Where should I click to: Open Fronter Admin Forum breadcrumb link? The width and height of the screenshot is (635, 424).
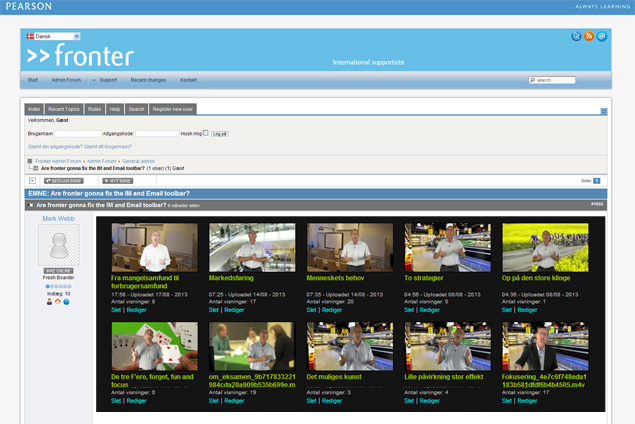tap(58, 161)
